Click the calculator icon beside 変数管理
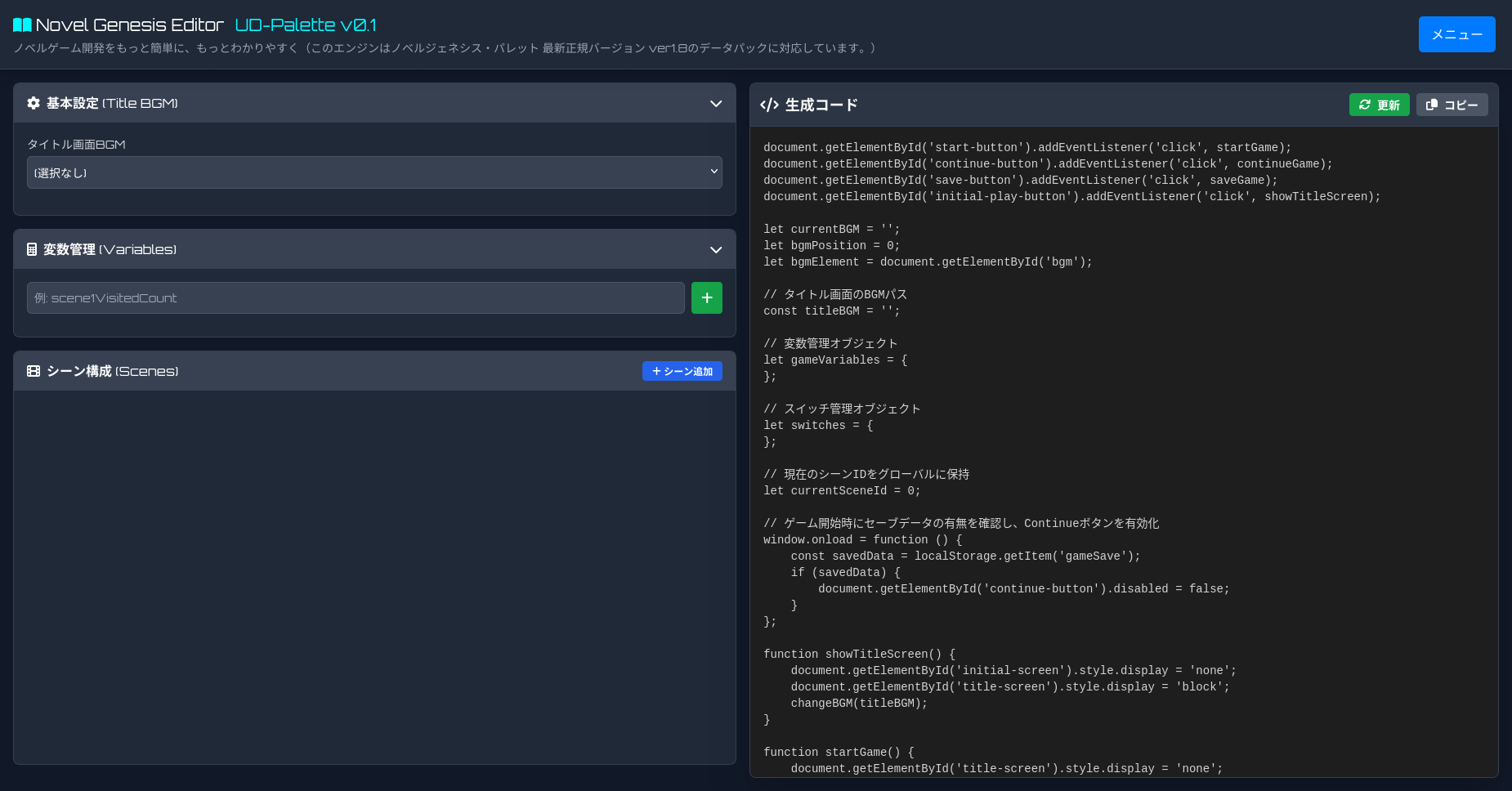This screenshot has height=791, width=1512. coord(32,249)
